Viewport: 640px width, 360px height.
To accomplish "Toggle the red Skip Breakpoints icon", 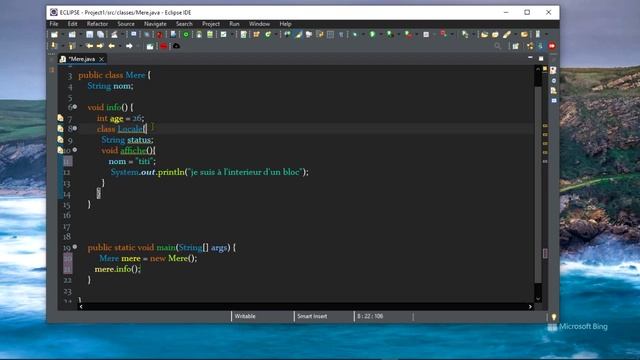I will click(159, 35).
